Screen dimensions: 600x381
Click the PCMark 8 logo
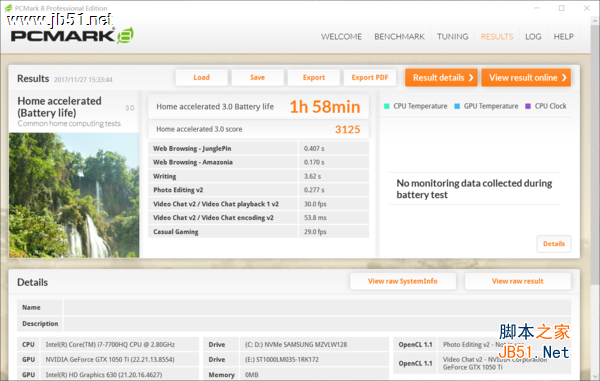pyautogui.click(x=72, y=36)
